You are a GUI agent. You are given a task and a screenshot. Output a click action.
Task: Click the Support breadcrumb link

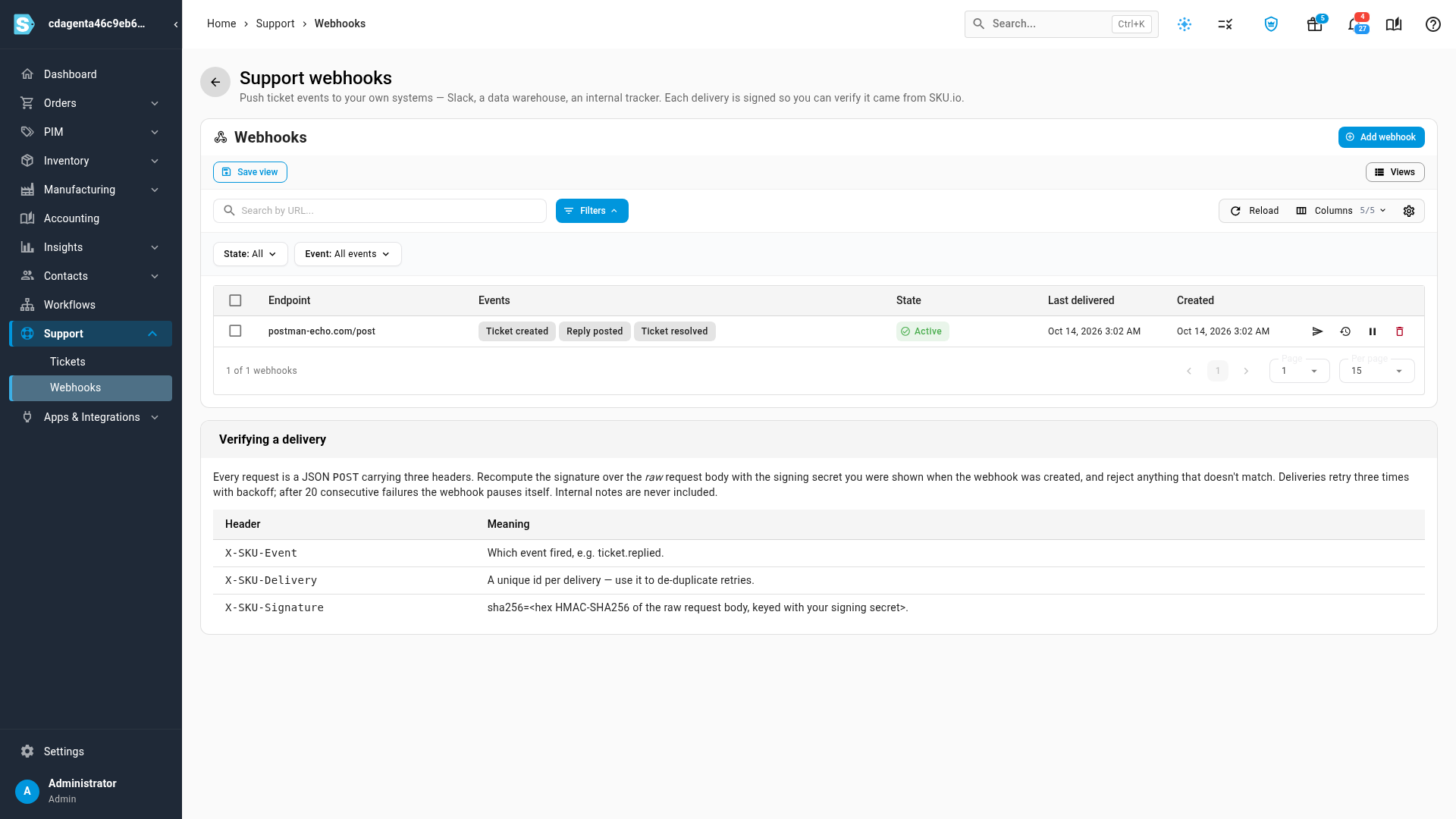[x=275, y=24]
